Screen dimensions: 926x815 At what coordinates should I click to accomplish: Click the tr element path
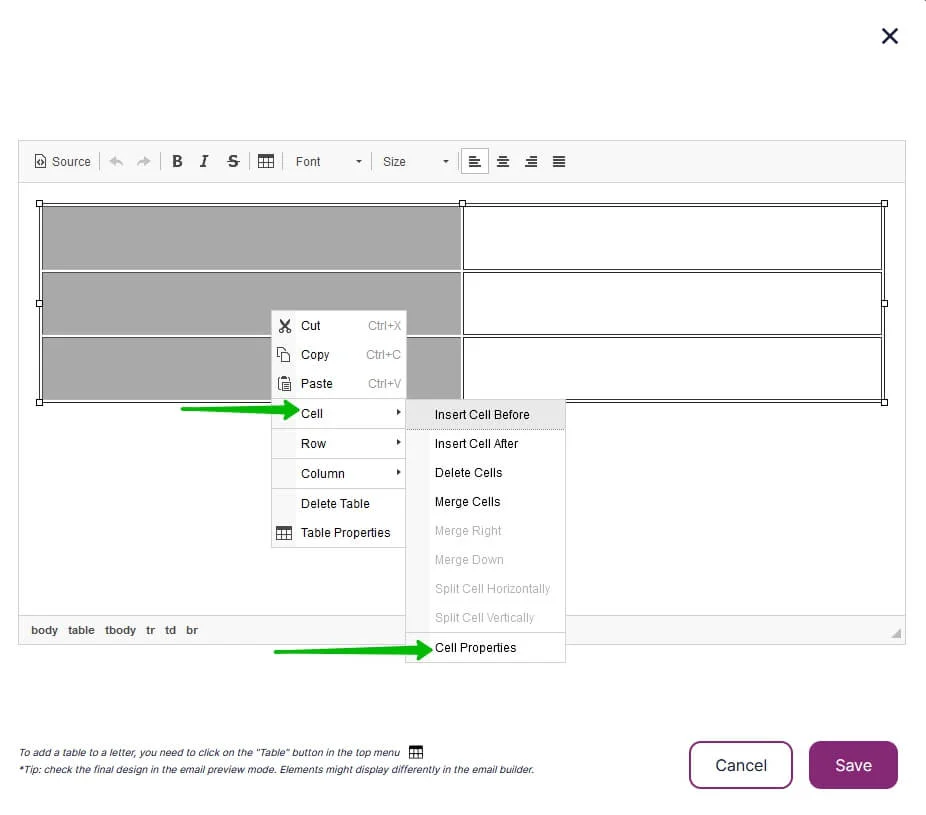151,630
